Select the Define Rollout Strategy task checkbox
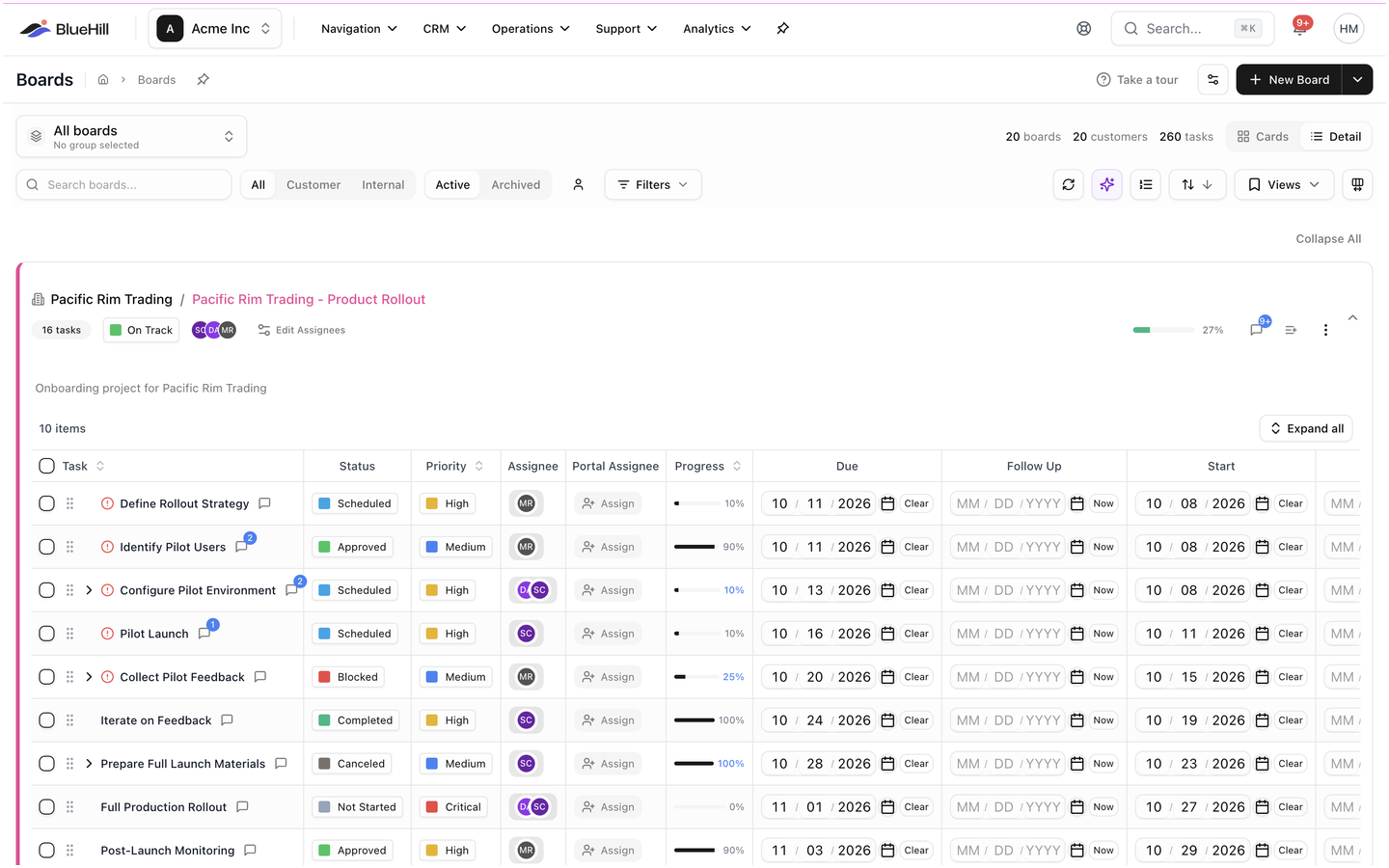 click(x=46, y=503)
